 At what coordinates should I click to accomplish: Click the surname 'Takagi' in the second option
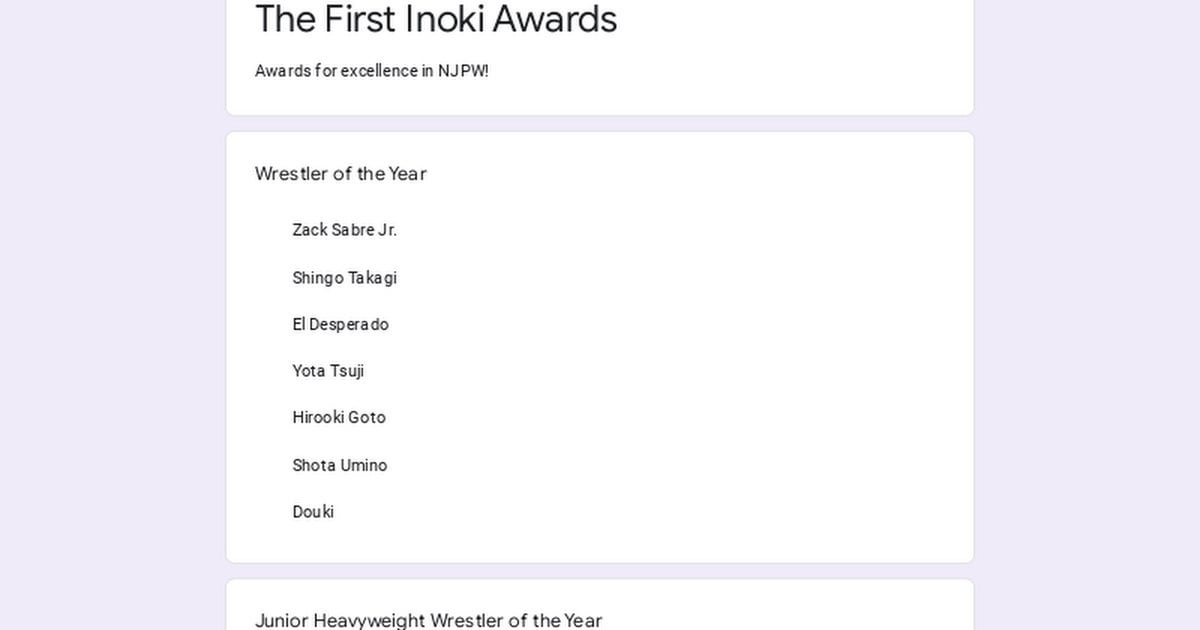pyautogui.click(x=372, y=278)
